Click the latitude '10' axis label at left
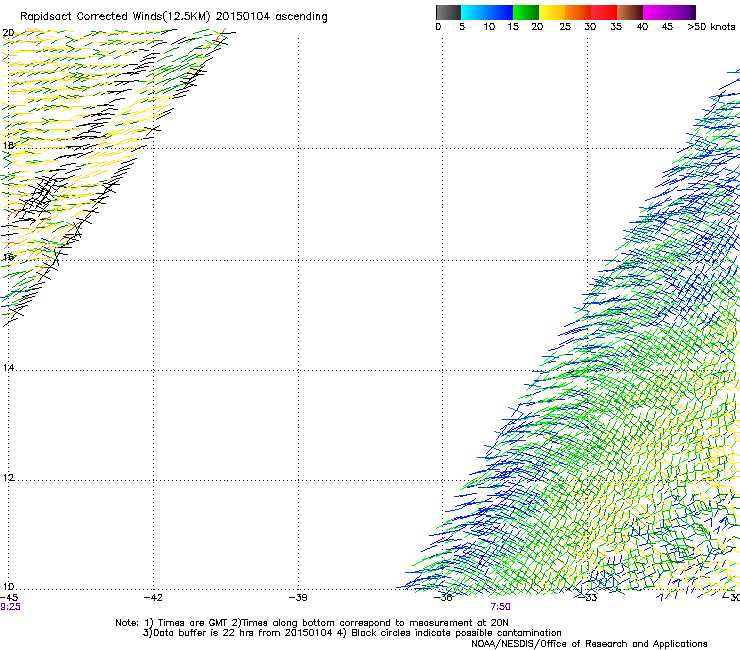Viewport: 740px width, 650px height. 8,587
